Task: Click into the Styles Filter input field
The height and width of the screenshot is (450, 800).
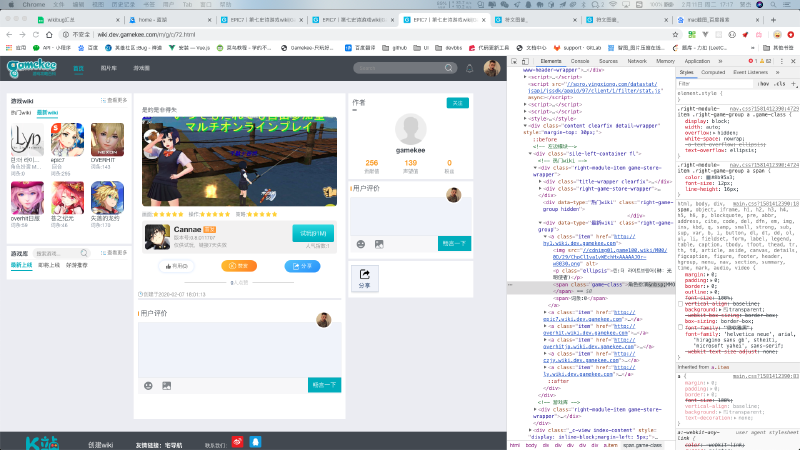Action: [714, 84]
